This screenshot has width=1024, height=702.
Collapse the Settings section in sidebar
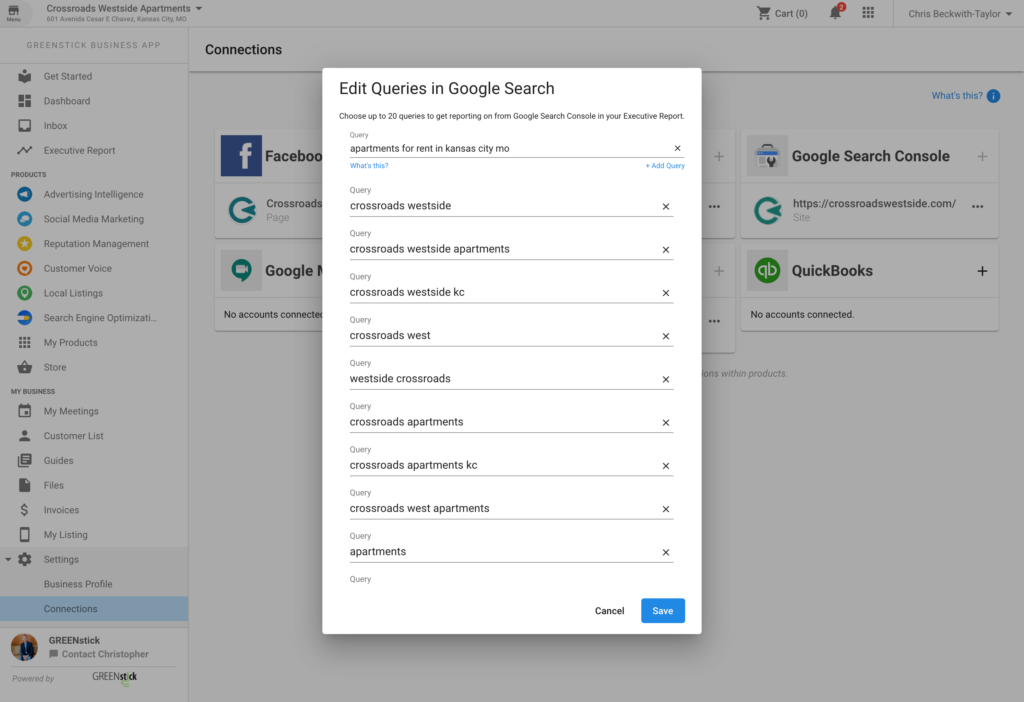tap(9, 560)
